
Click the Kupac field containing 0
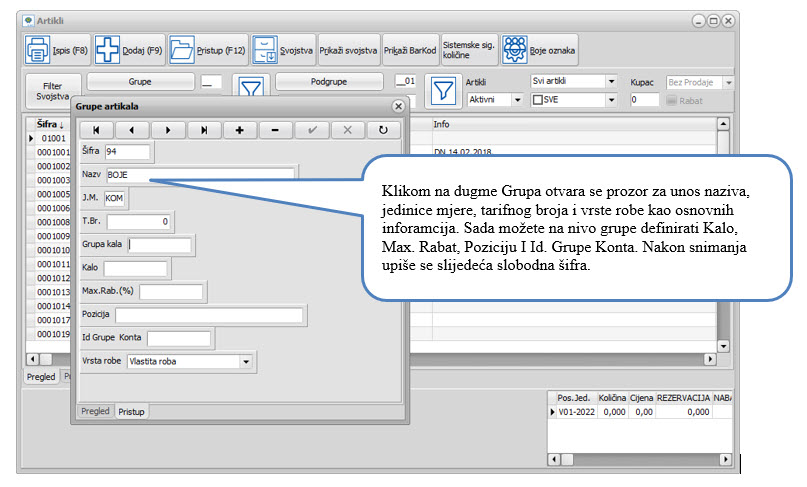[645, 100]
